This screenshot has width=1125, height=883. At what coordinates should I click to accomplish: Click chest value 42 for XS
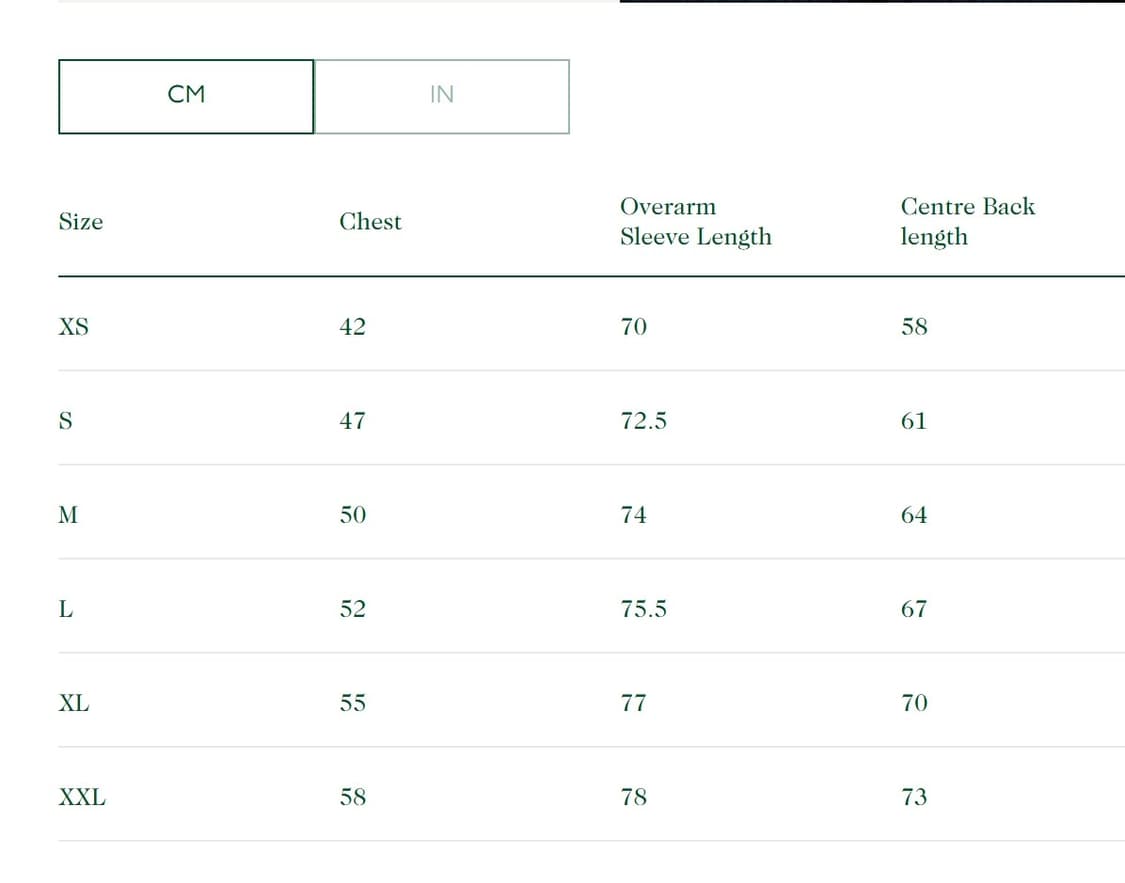pos(352,327)
